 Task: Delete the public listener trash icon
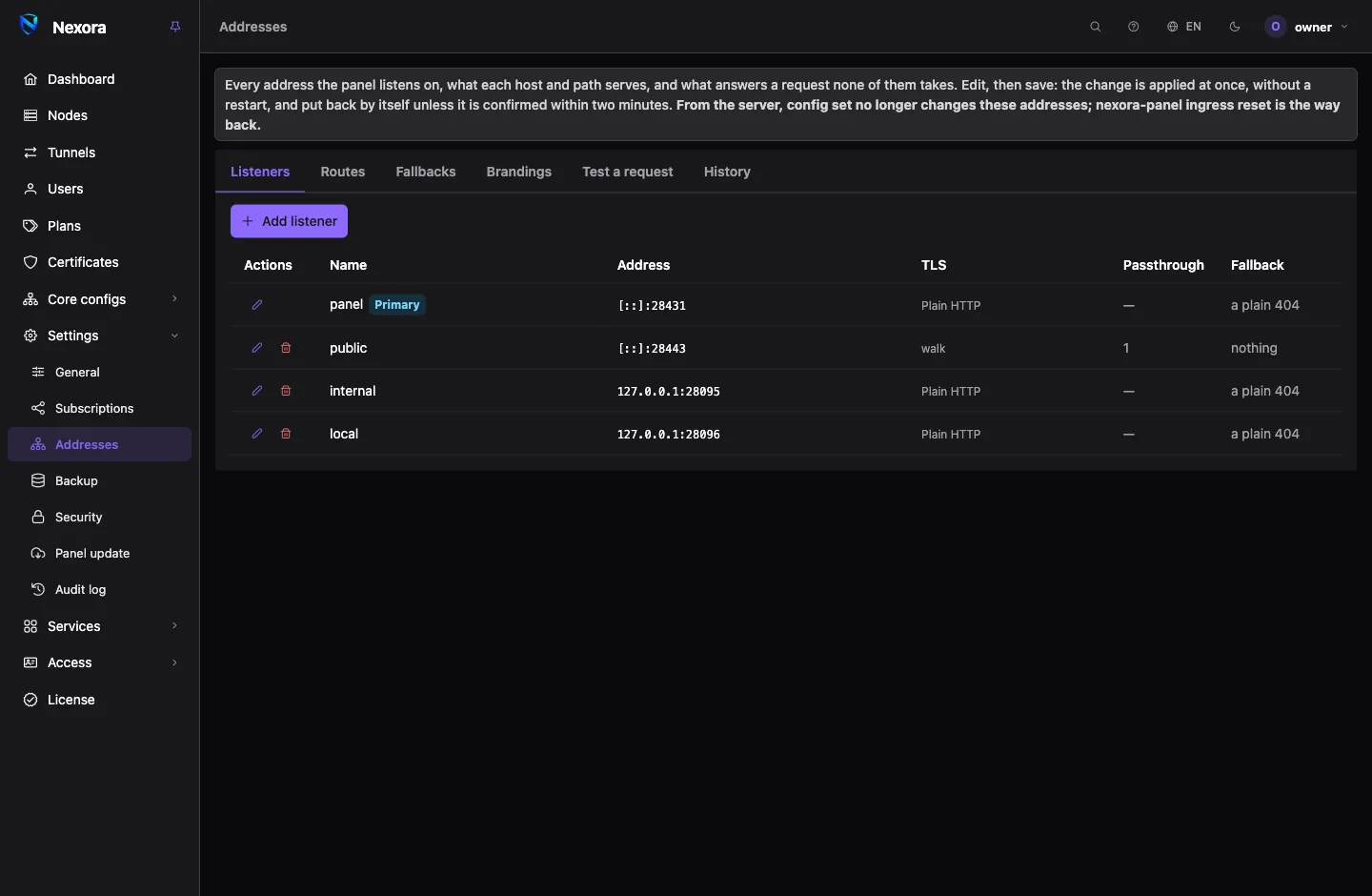286,348
